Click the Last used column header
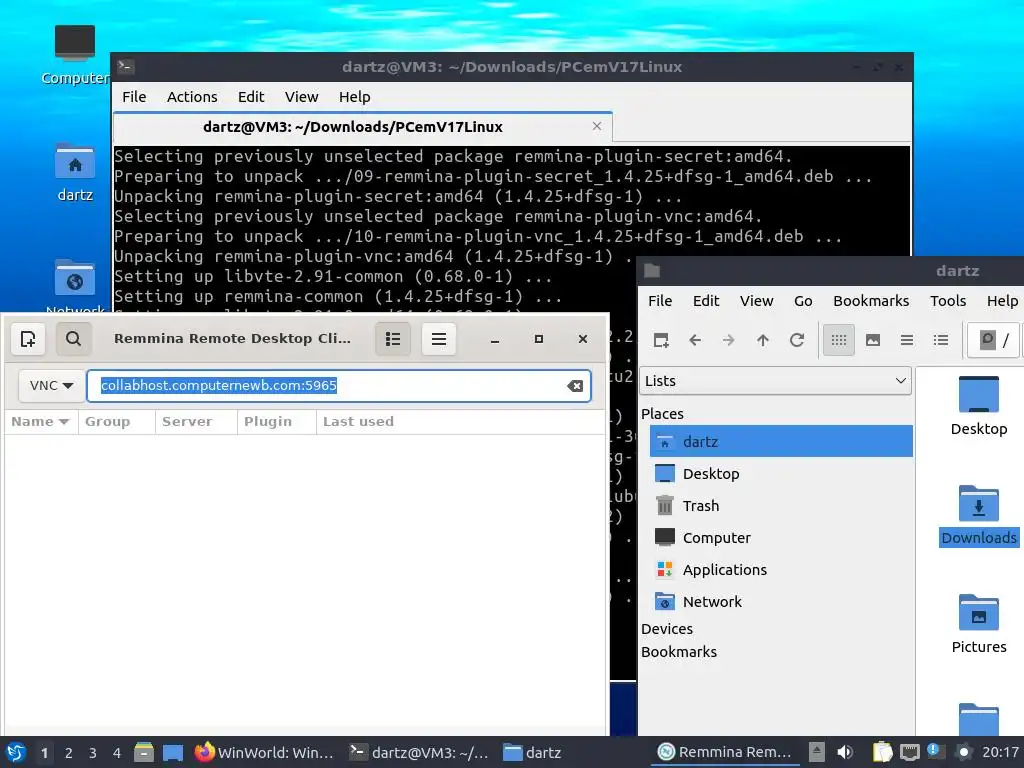The width and height of the screenshot is (1024, 768). [460, 422]
